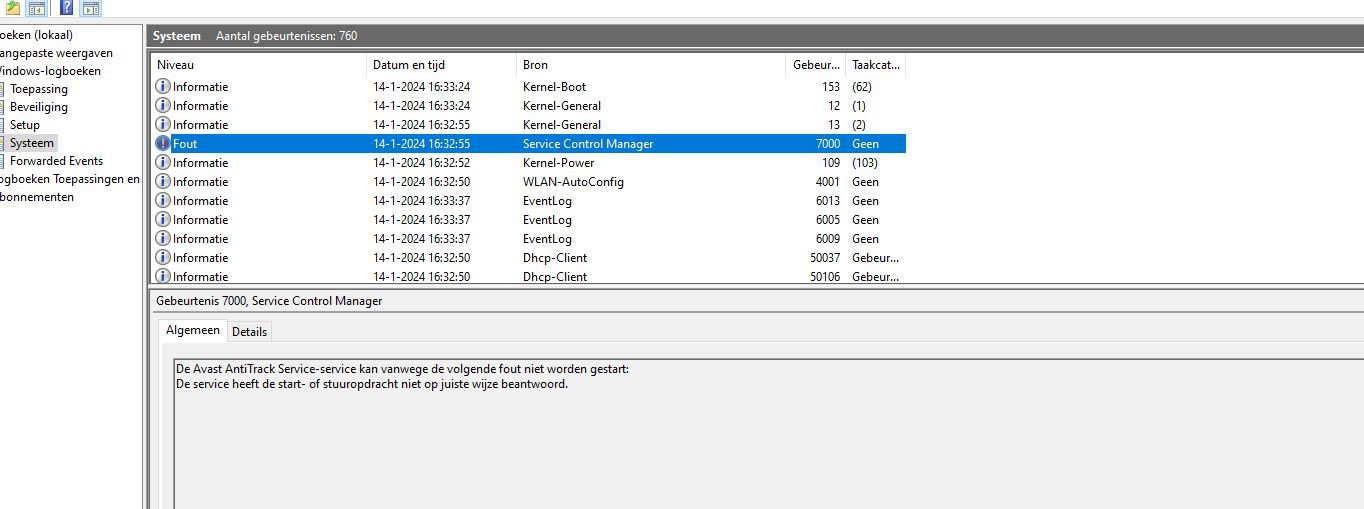The width and height of the screenshot is (1364, 509).
Task: Select the Beveiliging log in the tree
Action: [39, 107]
